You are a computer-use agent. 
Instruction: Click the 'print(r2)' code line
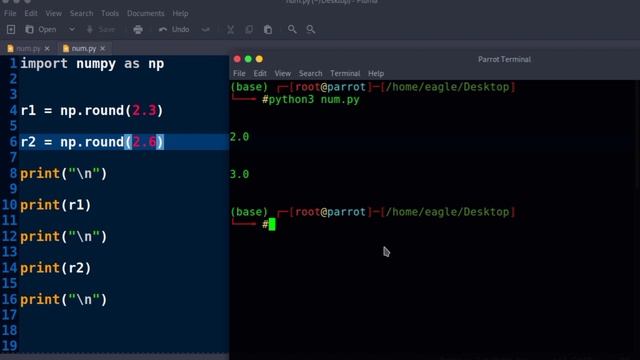(x=56, y=268)
